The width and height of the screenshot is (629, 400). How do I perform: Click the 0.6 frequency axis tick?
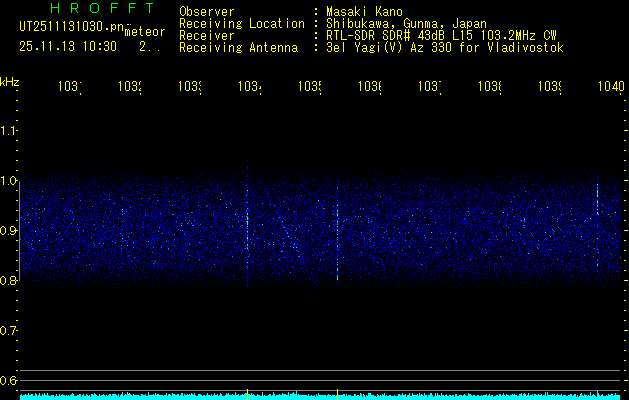tap(9, 381)
